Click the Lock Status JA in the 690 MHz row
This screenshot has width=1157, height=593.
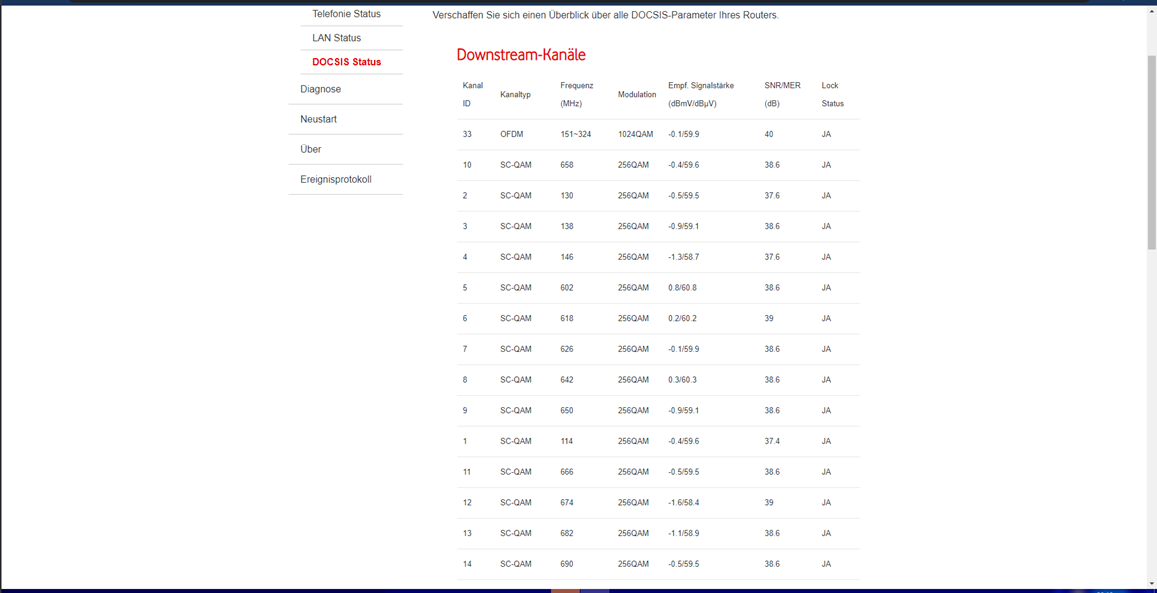826,563
